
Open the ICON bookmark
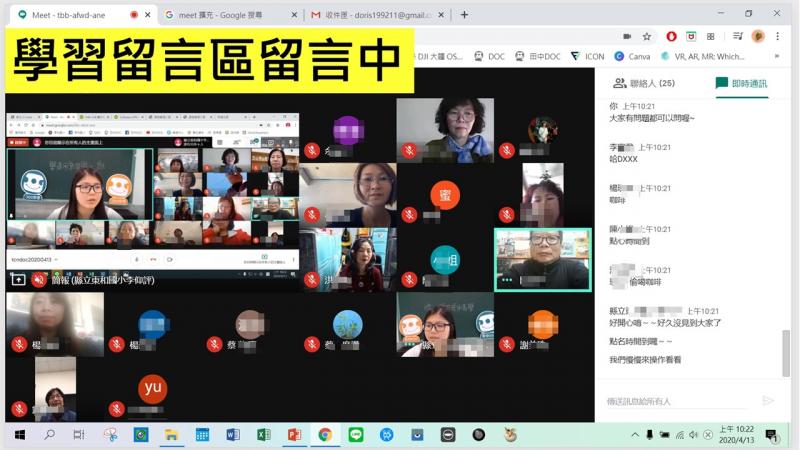pos(587,56)
